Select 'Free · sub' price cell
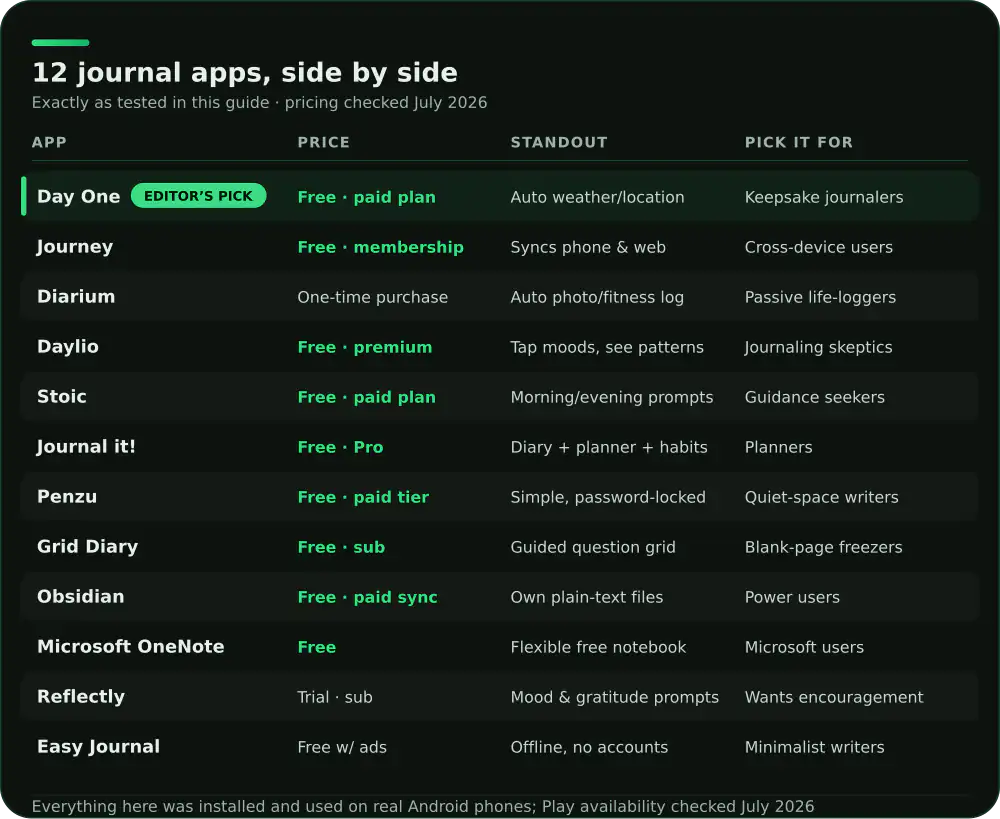1000x819 pixels. point(341,547)
